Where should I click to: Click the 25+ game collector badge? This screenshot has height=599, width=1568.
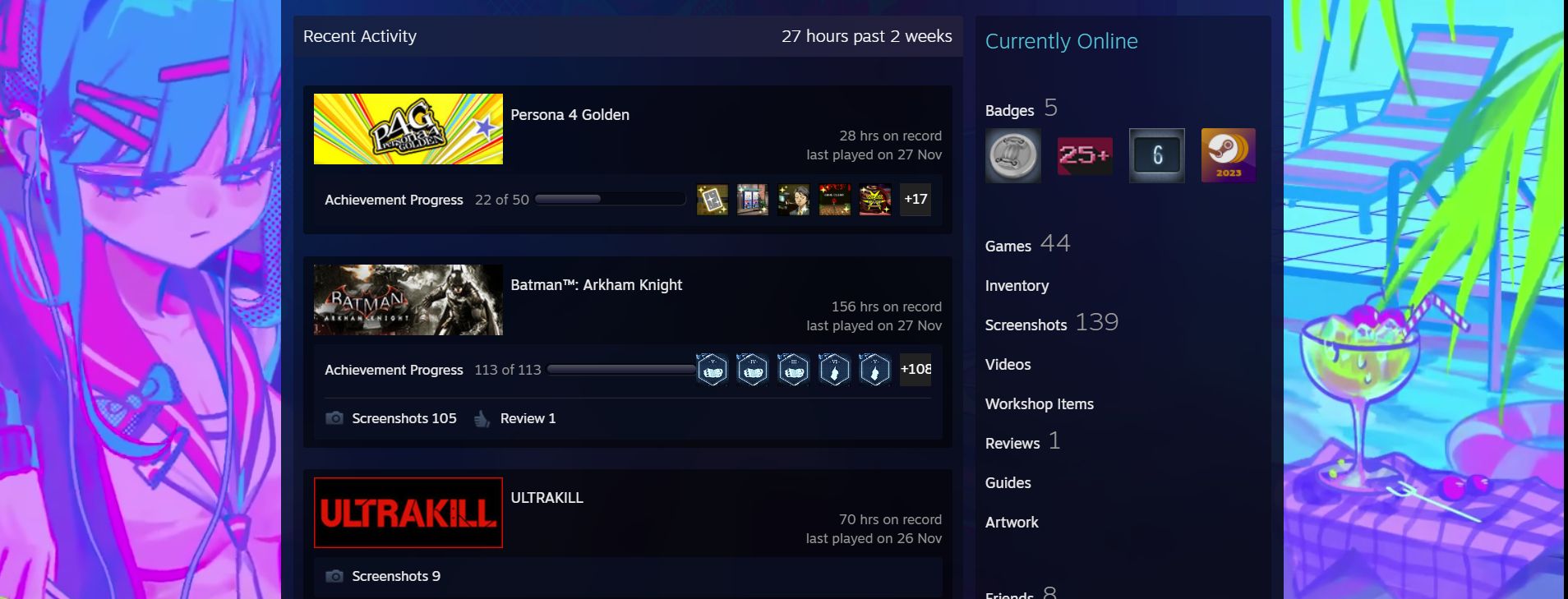click(x=1085, y=155)
